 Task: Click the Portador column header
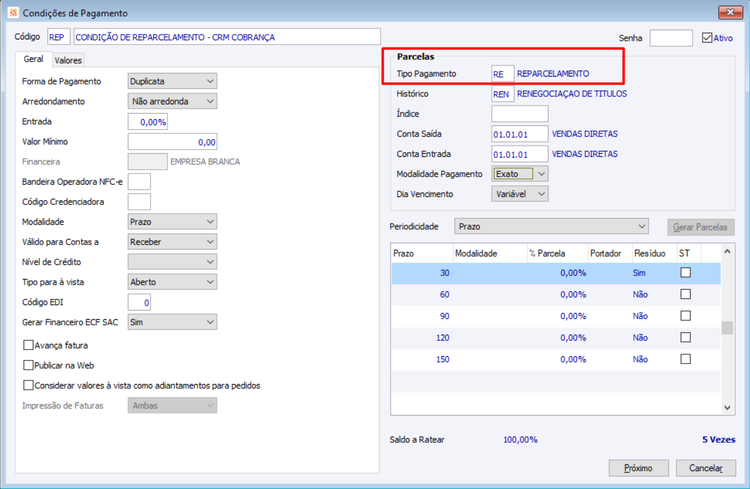(609, 253)
